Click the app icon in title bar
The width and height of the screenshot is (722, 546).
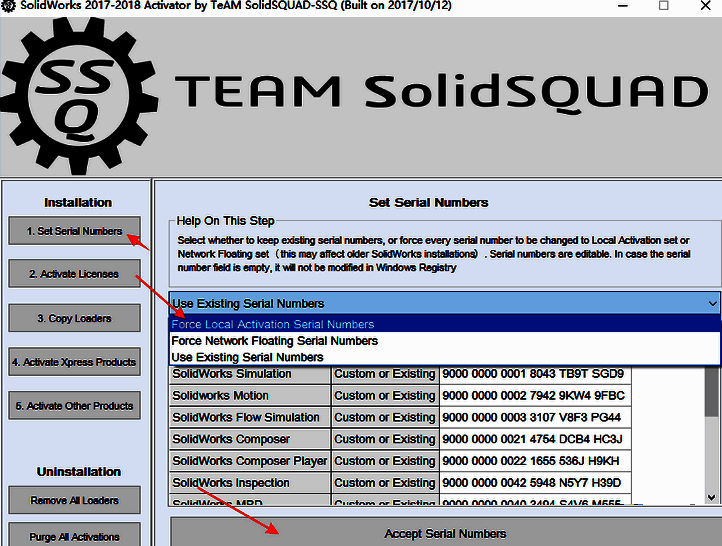click(9, 5)
